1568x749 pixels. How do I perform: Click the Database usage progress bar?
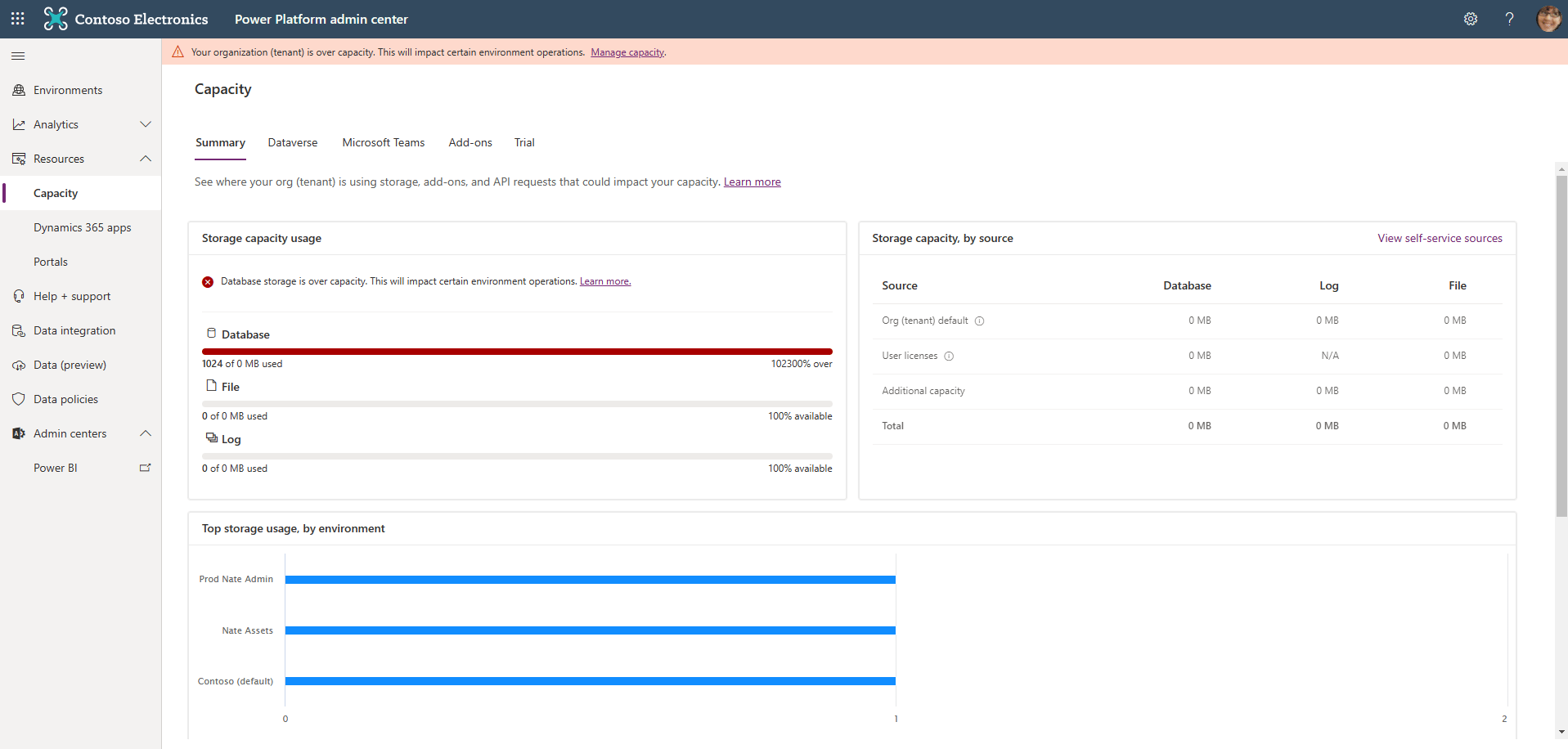coord(517,351)
